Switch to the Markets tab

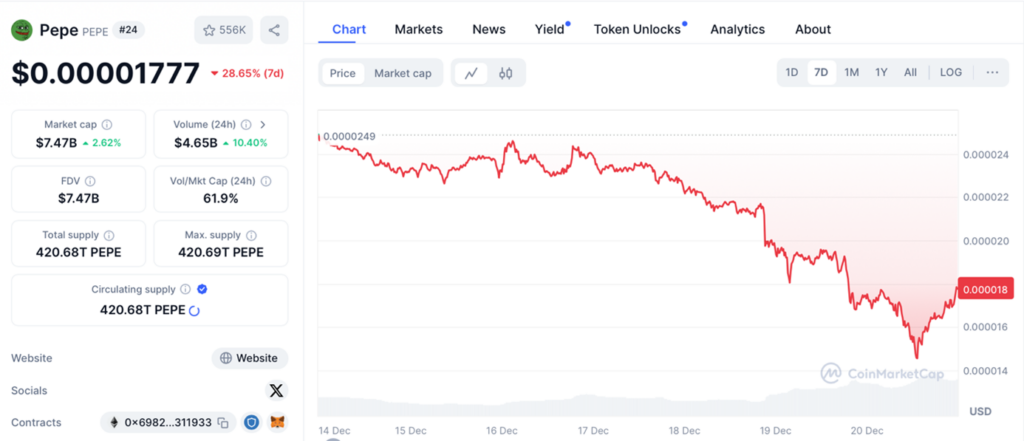(418, 29)
